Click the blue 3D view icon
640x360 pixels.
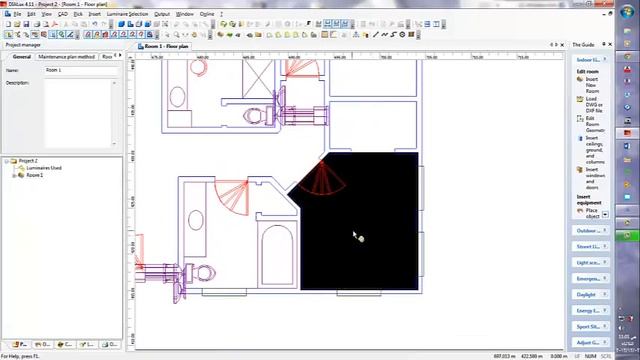121,24
